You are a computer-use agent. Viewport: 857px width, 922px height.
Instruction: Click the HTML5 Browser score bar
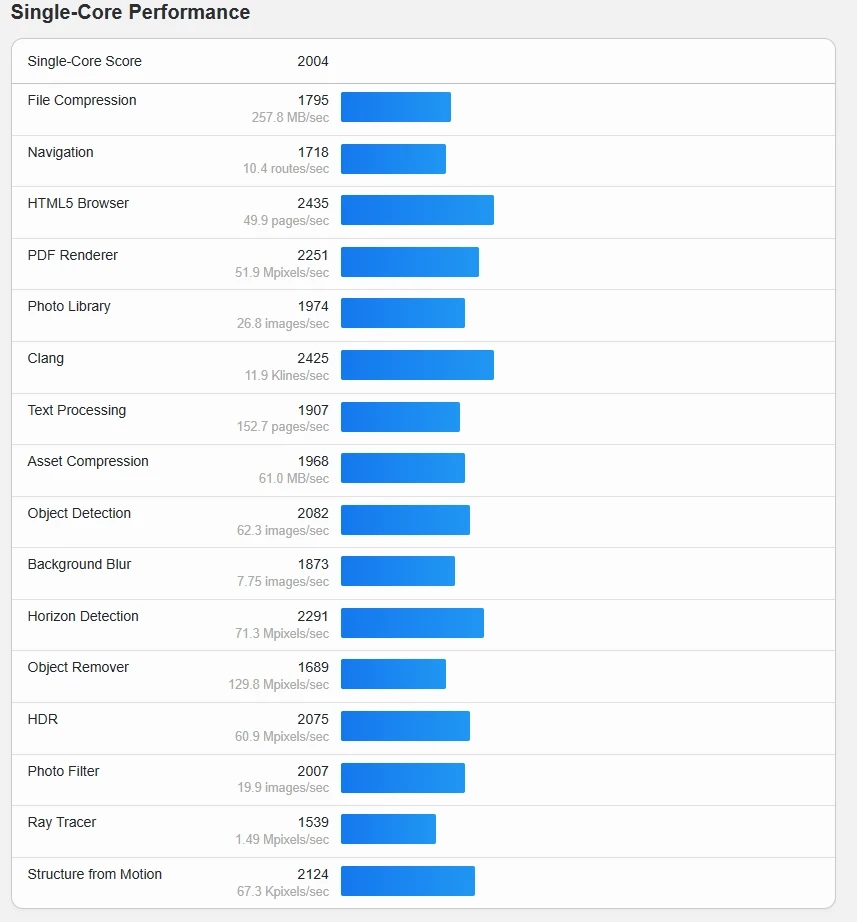point(417,210)
